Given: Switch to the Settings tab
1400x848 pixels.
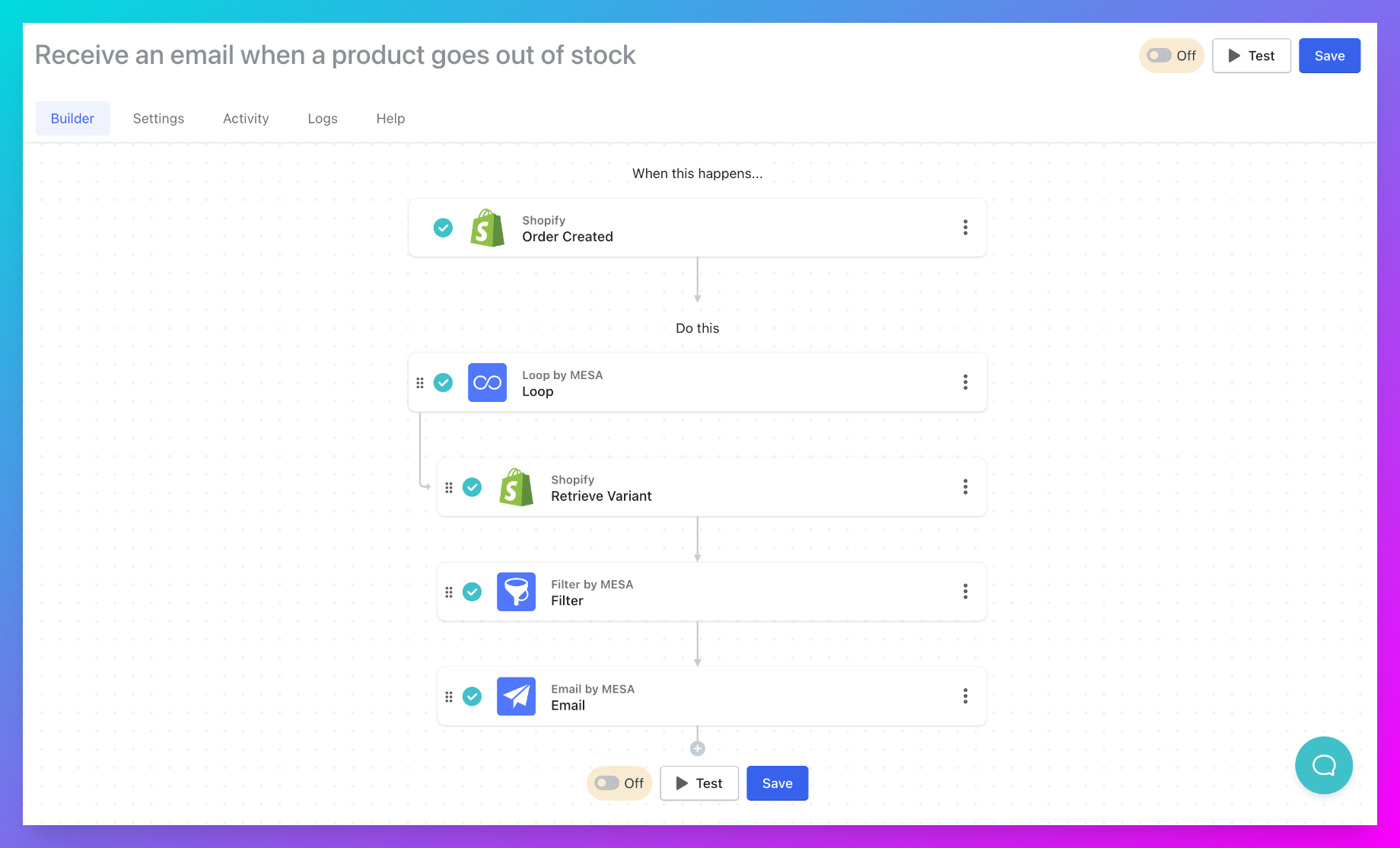Looking at the screenshot, I should pos(158,118).
